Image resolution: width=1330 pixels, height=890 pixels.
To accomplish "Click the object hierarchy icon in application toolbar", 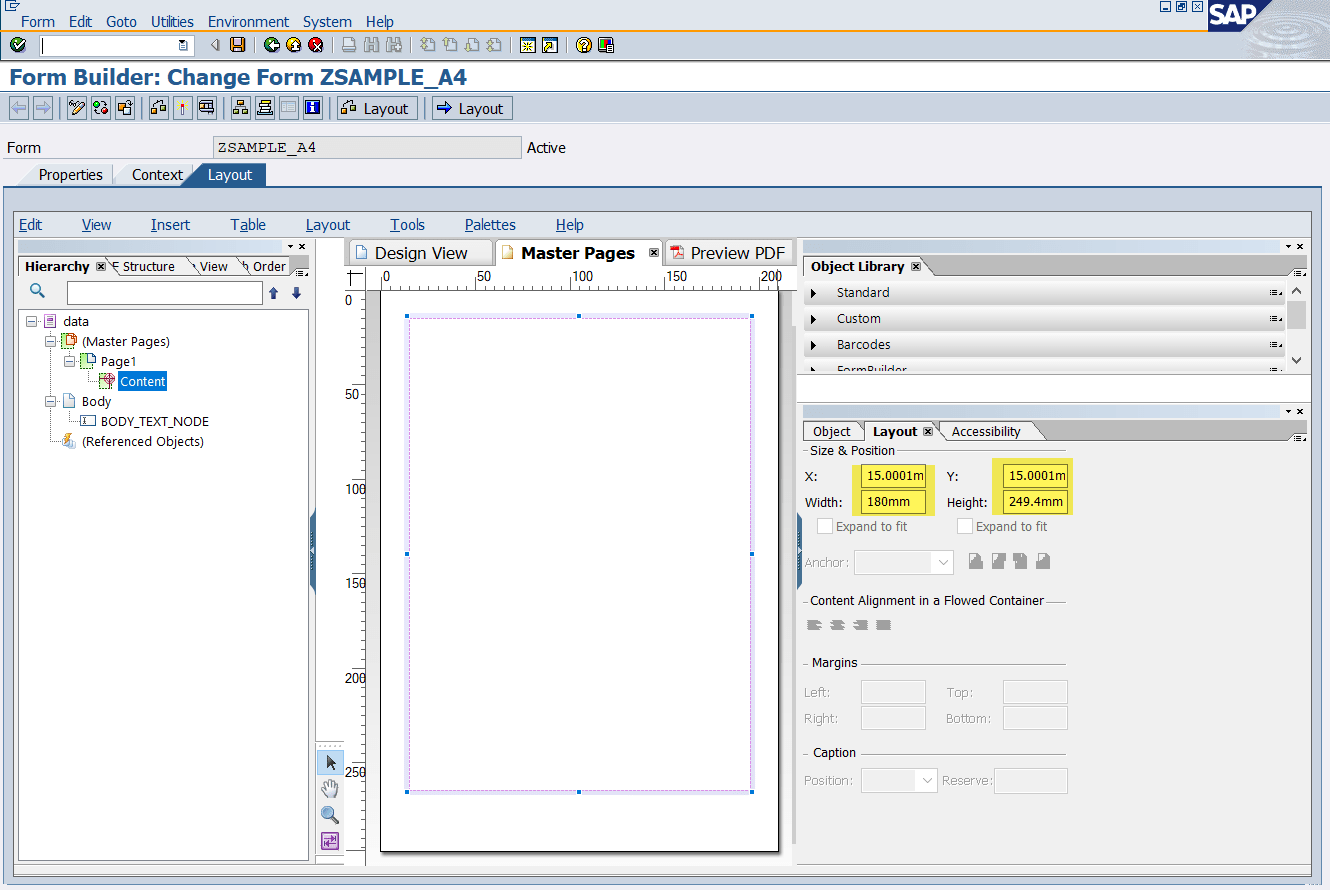I will click(240, 108).
